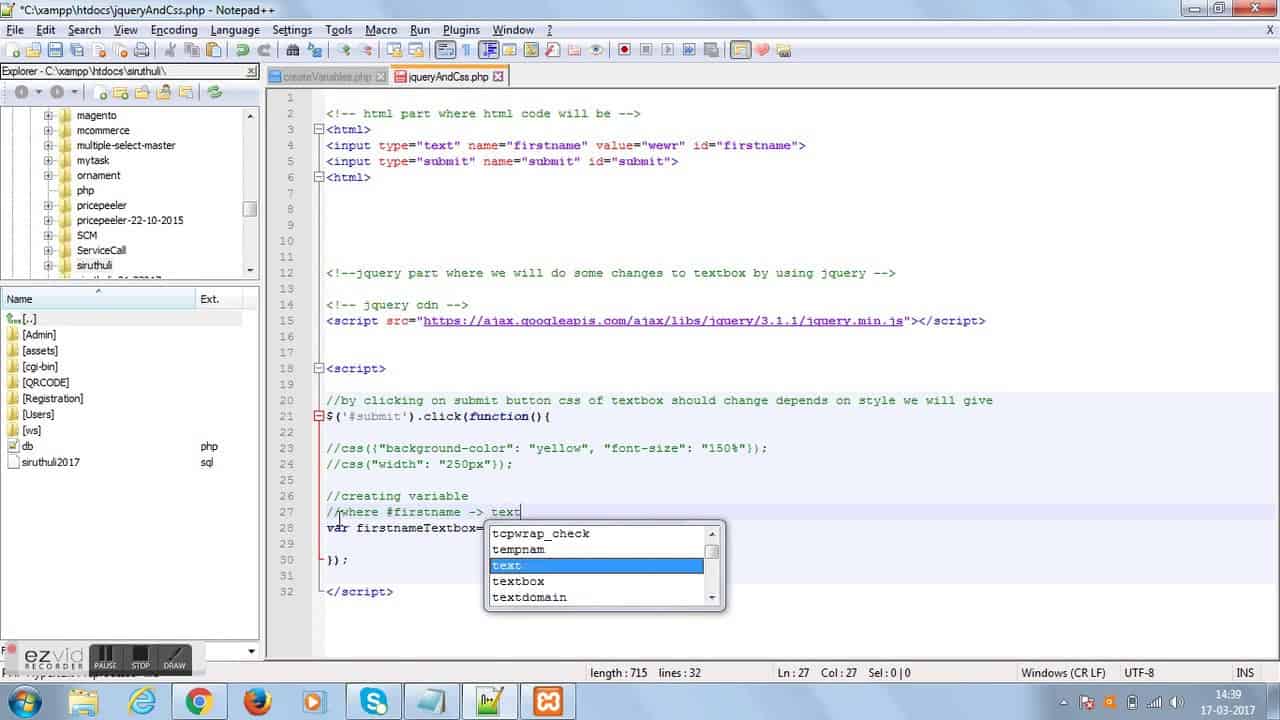This screenshot has height=720, width=1280.
Task: Open the Macro menu
Action: click(x=381, y=30)
